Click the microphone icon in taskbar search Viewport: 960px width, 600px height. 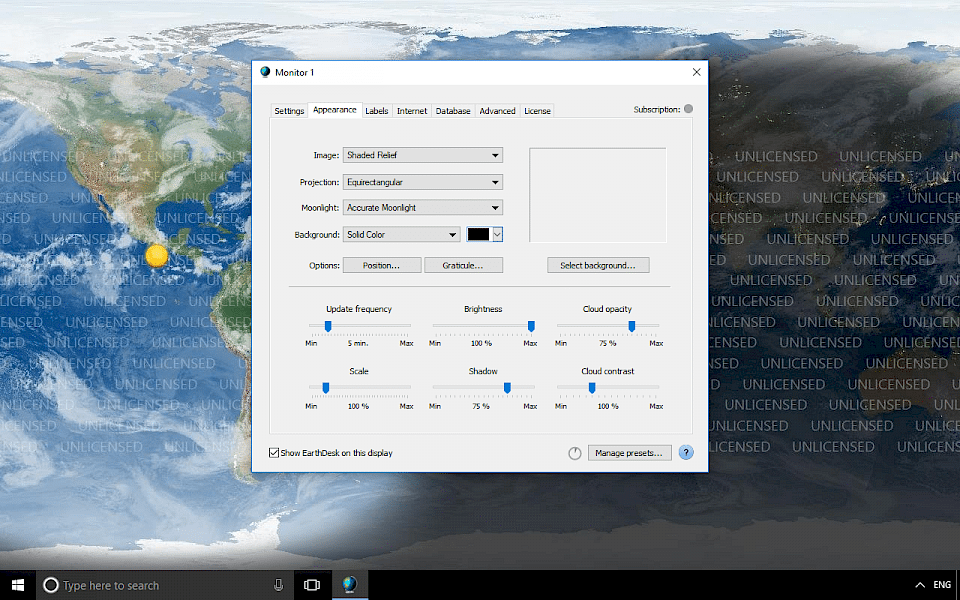point(279,585)
